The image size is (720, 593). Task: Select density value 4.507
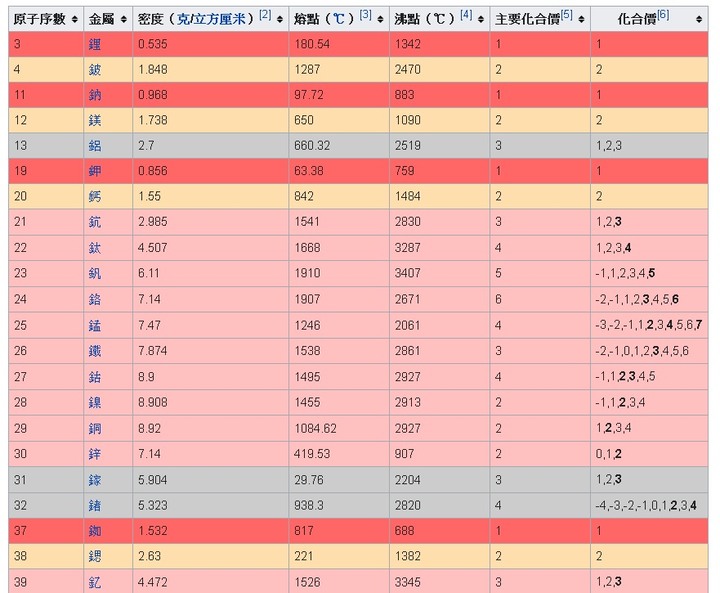[x=152, y=248]
